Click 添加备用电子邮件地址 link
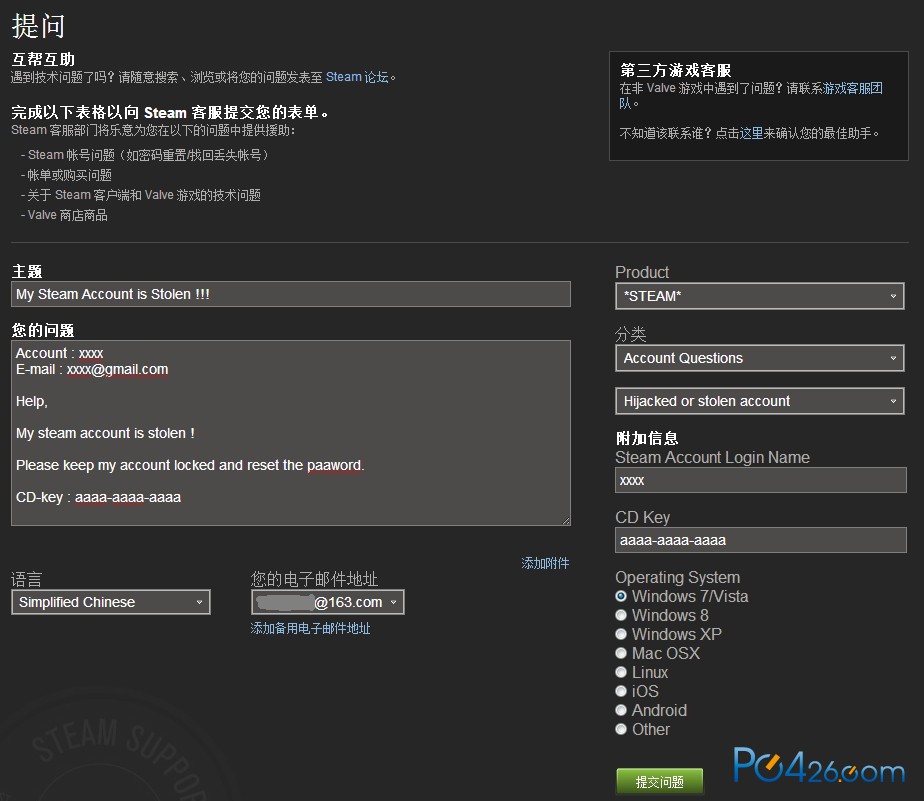The height and width of the screenshot is (801, 924). (x=311, y=628)
